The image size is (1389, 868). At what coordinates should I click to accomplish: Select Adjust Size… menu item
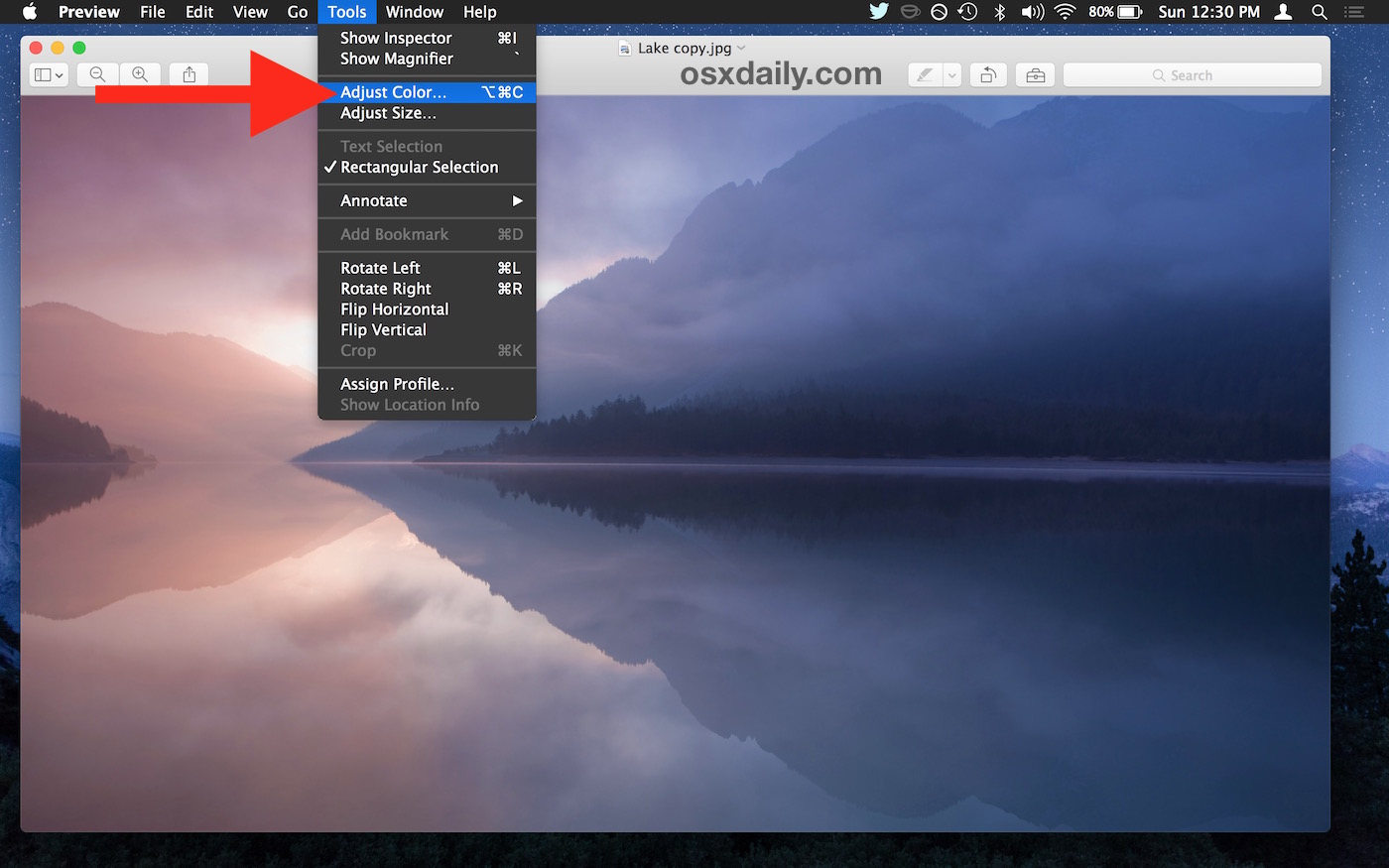(427, 113)
